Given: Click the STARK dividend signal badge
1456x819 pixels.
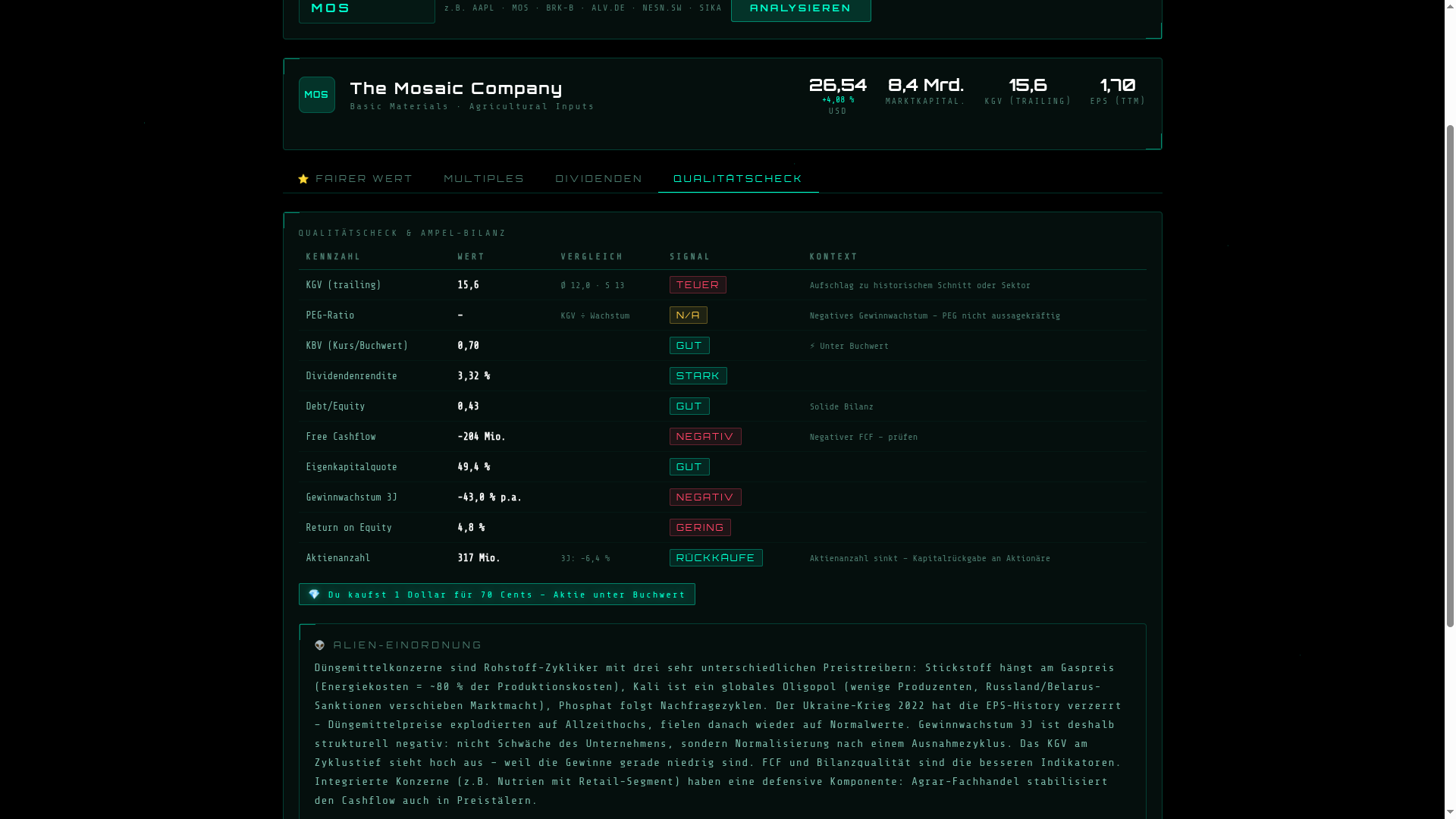Looking at the screenshot, I should coord(697,376).
